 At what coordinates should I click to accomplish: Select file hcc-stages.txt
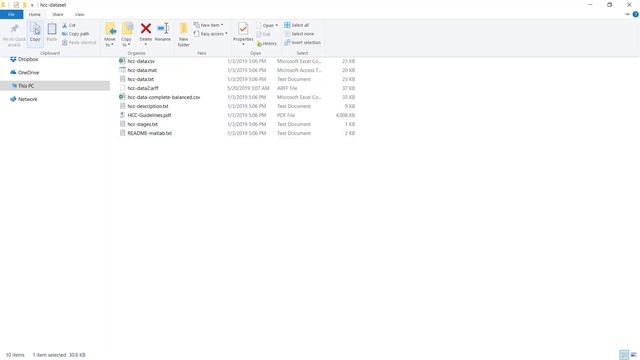[142, 124]
